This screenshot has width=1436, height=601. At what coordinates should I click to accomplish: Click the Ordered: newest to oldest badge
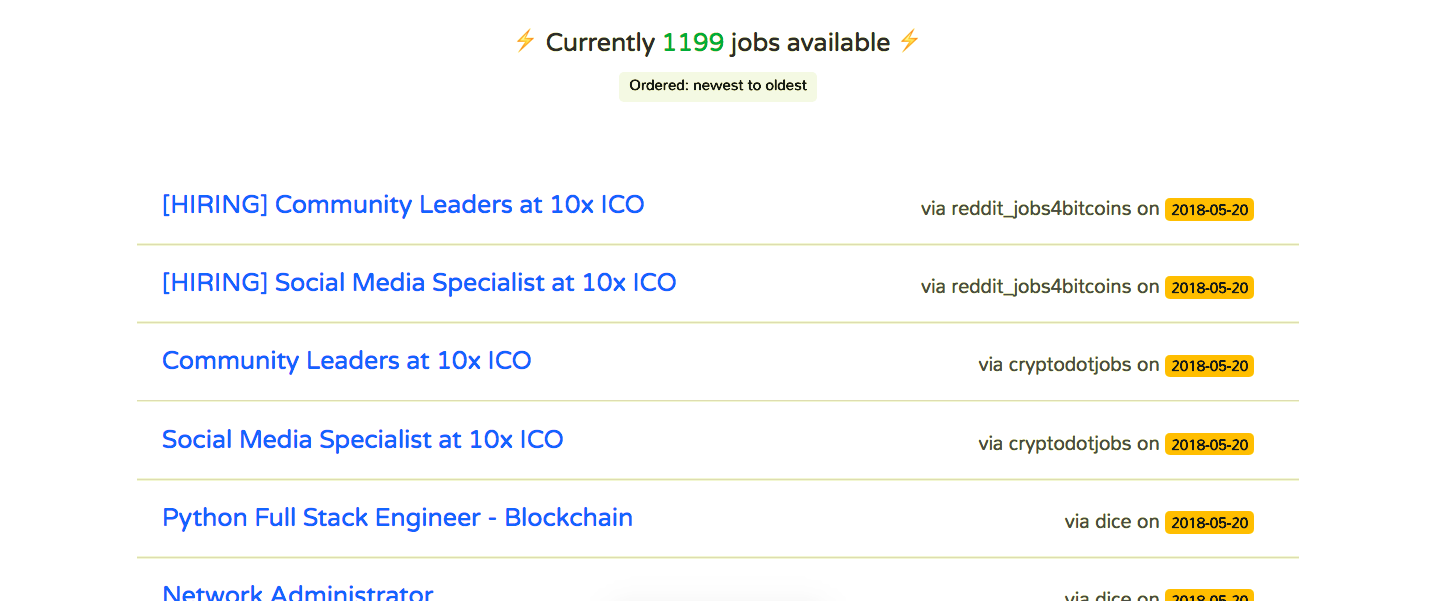717,86
